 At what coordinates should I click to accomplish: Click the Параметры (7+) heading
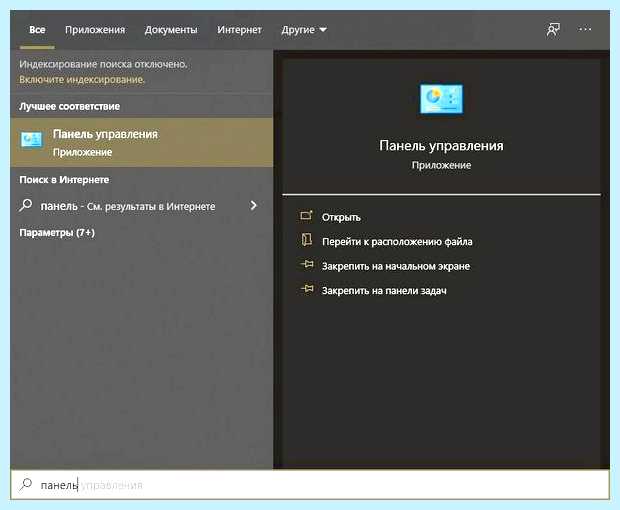click(x=57, y=232)
